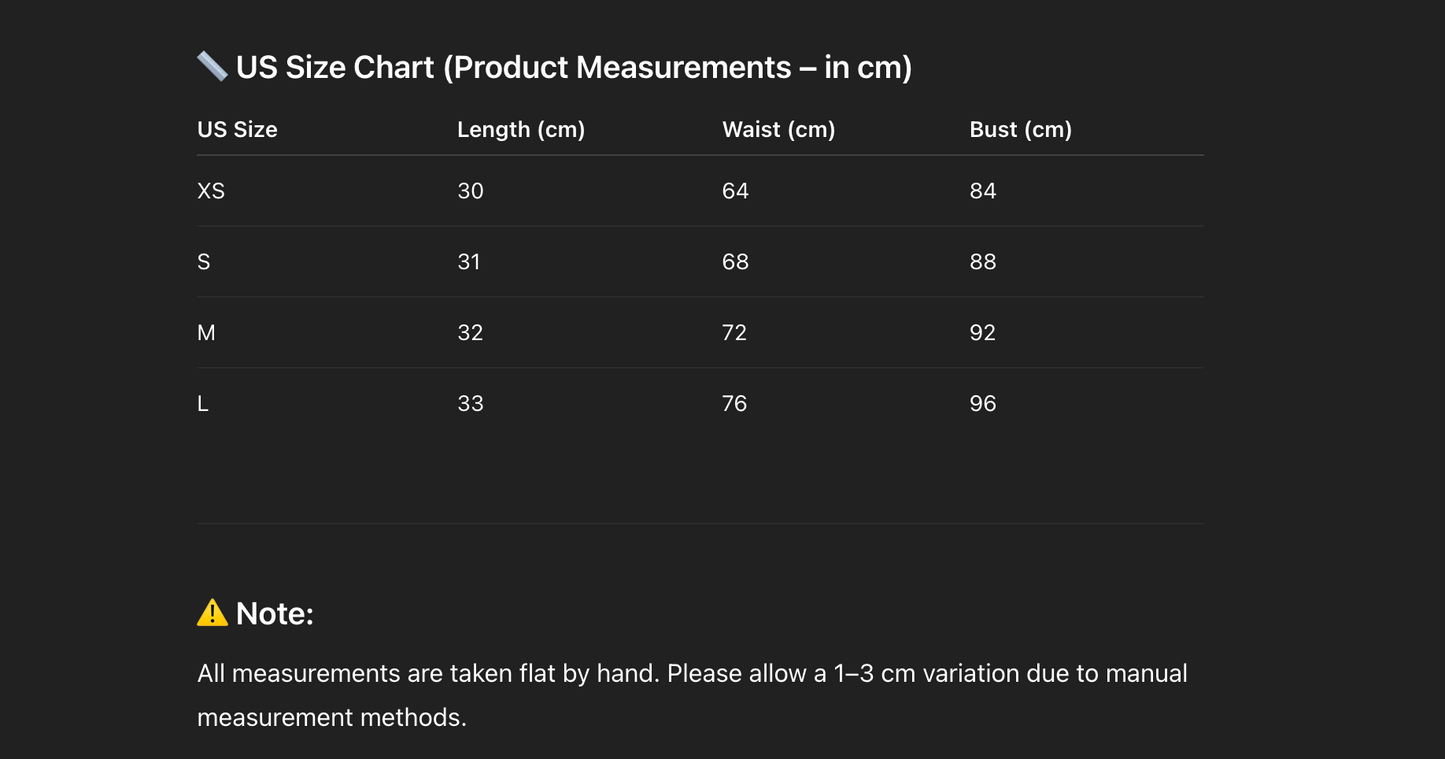Viewport: 1445px width, 759px height.
Task: Click the measurement variation note paragraph
Action: (692, 695)
